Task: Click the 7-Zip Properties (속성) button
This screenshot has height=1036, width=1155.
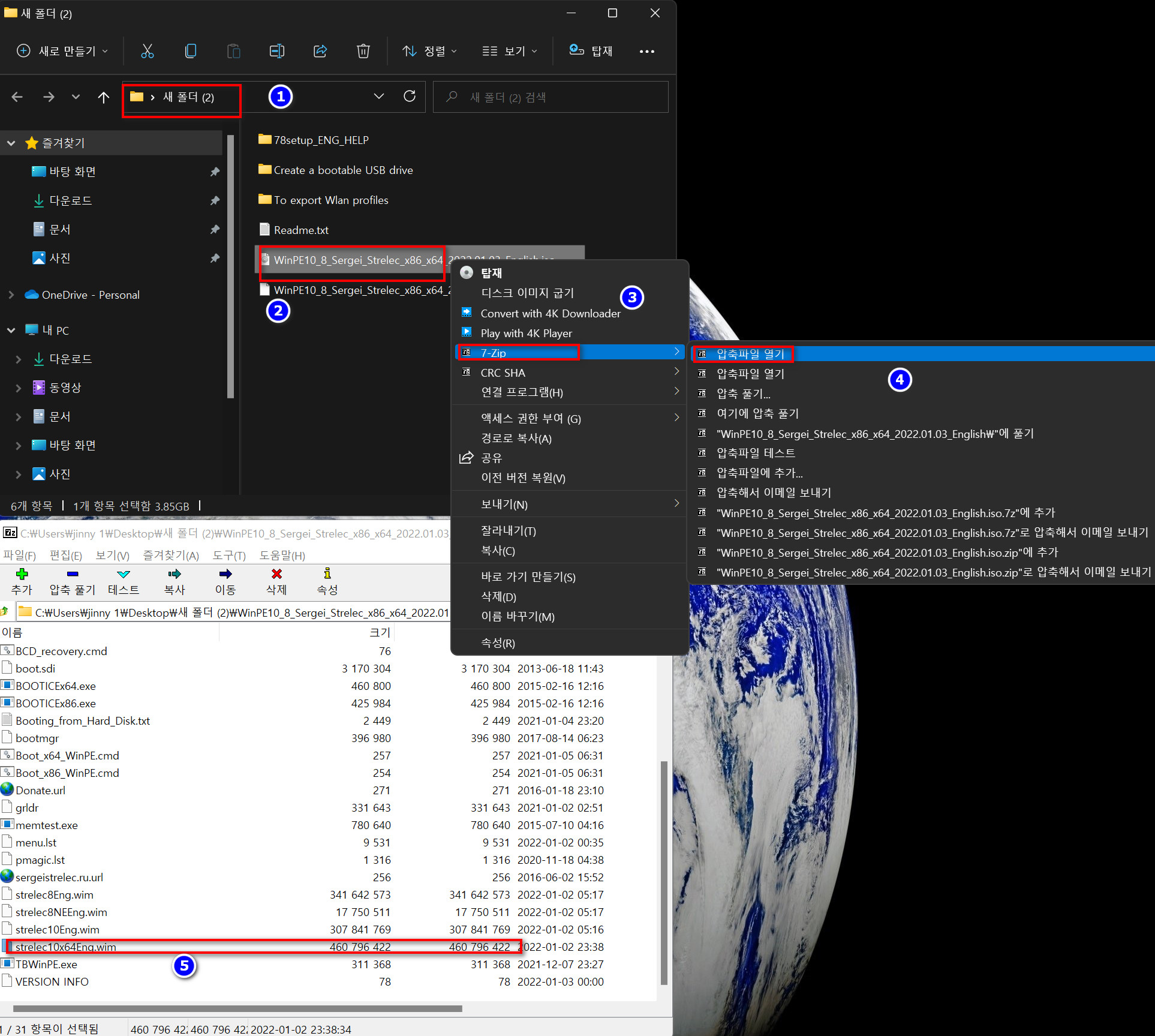Action: pos(327,581)
